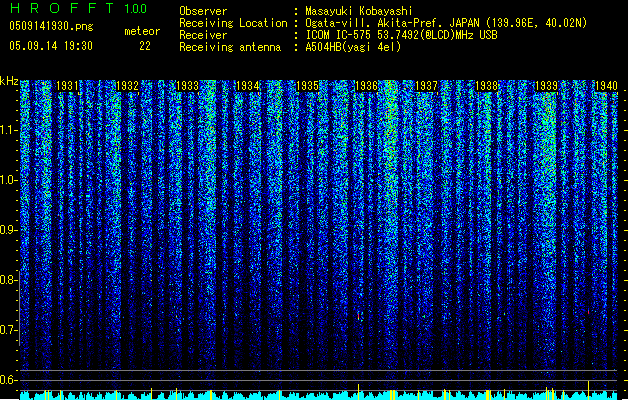This screenshot has height=400, width=629.
Task: Click the "Receiver" field label
Action: pos(203,35)
